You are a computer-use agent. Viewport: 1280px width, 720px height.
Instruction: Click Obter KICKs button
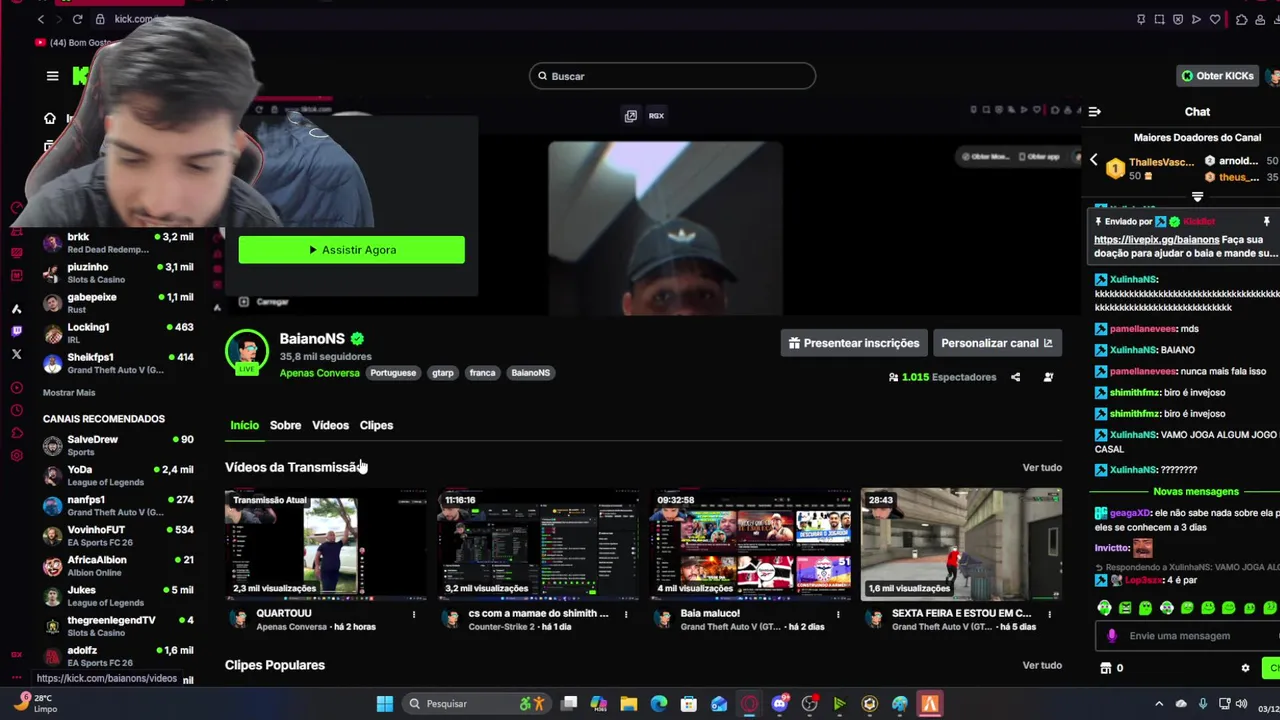(x=1217, y=76)
